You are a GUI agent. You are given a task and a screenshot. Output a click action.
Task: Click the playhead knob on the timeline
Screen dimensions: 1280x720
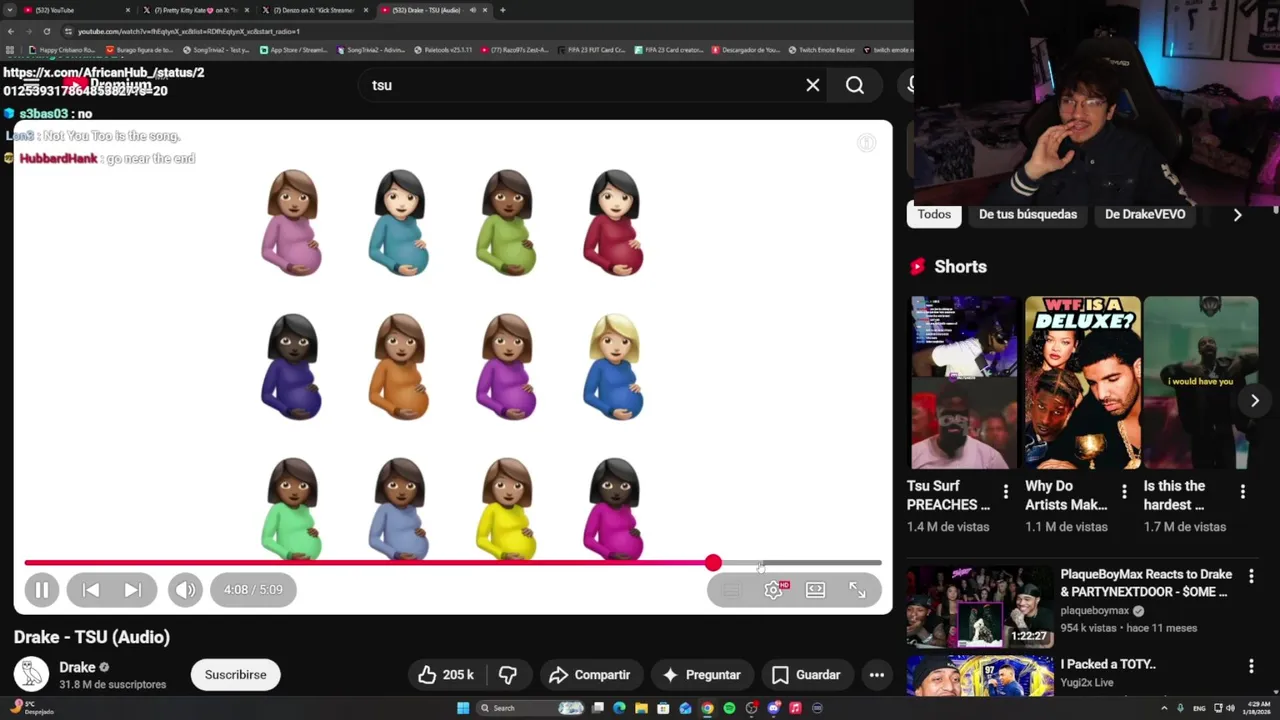coord(713,563)
